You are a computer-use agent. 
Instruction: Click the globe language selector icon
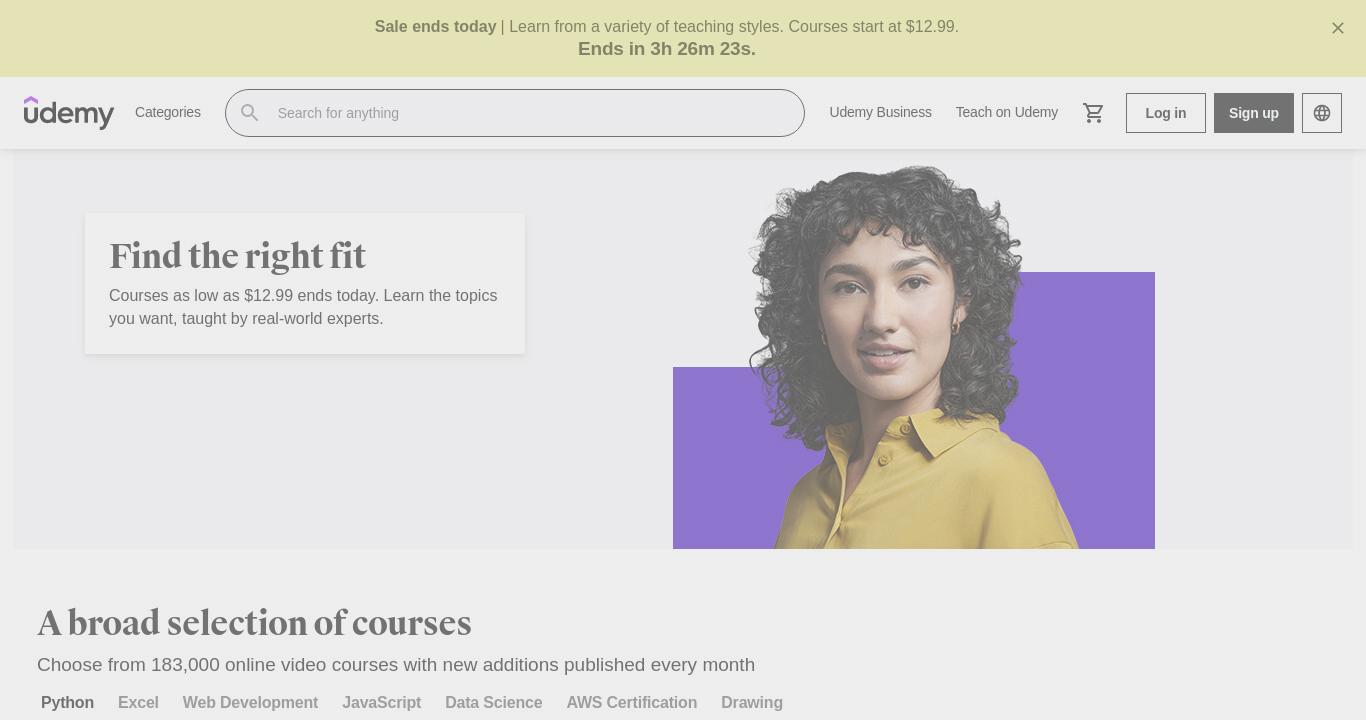click(x=1322, y=113)
